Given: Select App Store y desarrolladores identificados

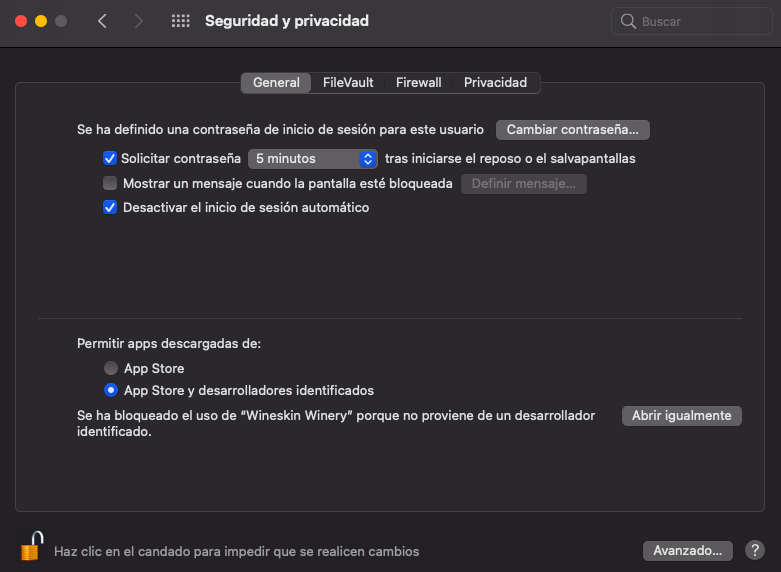Looking at the screenshot, I should 110,390.
